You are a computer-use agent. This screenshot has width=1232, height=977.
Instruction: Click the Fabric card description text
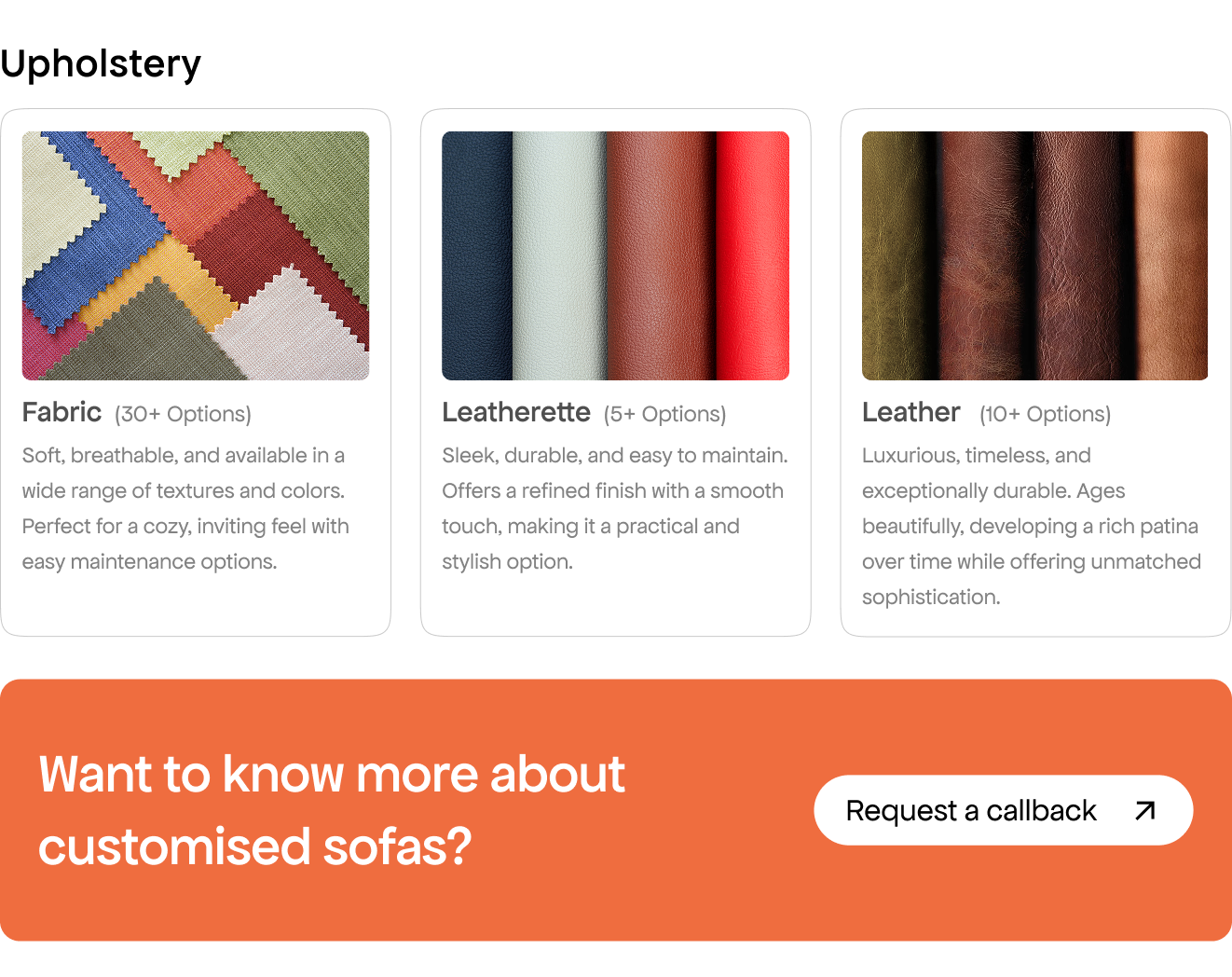click(185, 508)
